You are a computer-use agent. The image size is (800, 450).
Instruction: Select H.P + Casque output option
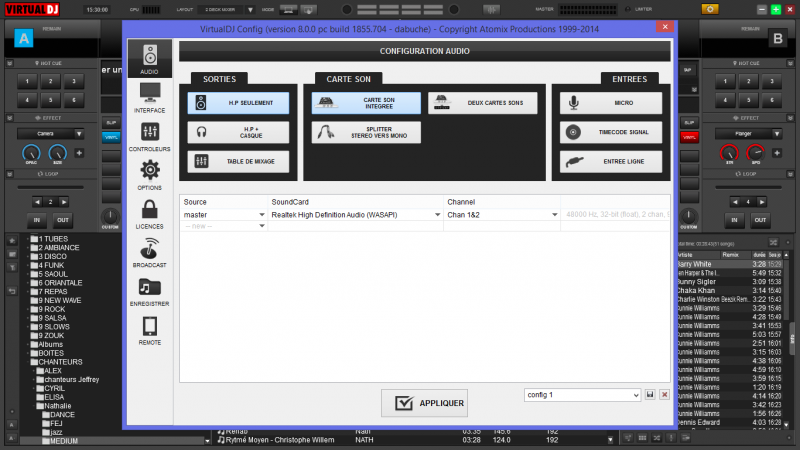coord(238,133)
